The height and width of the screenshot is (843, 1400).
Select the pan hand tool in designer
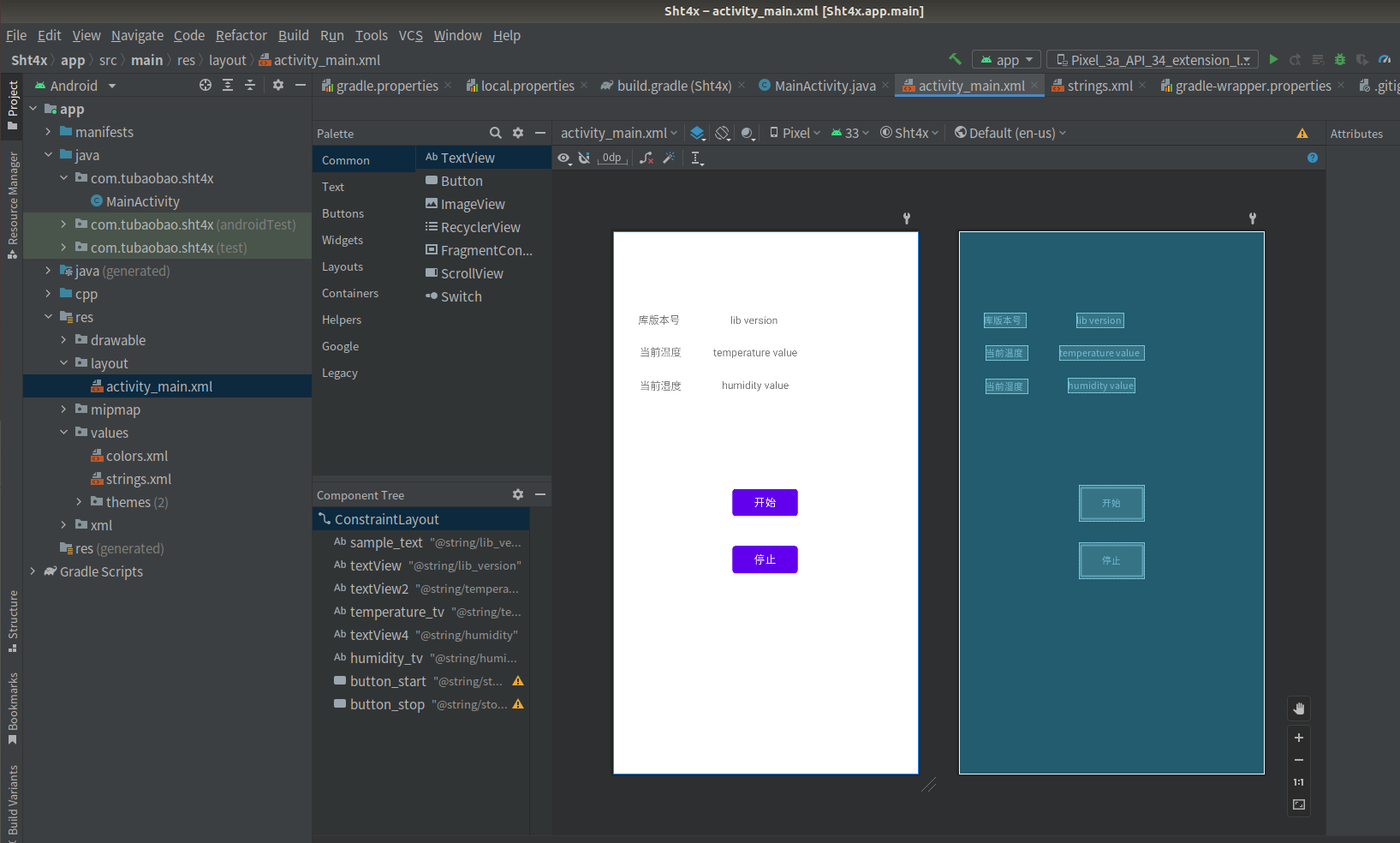pos(1299,708)
